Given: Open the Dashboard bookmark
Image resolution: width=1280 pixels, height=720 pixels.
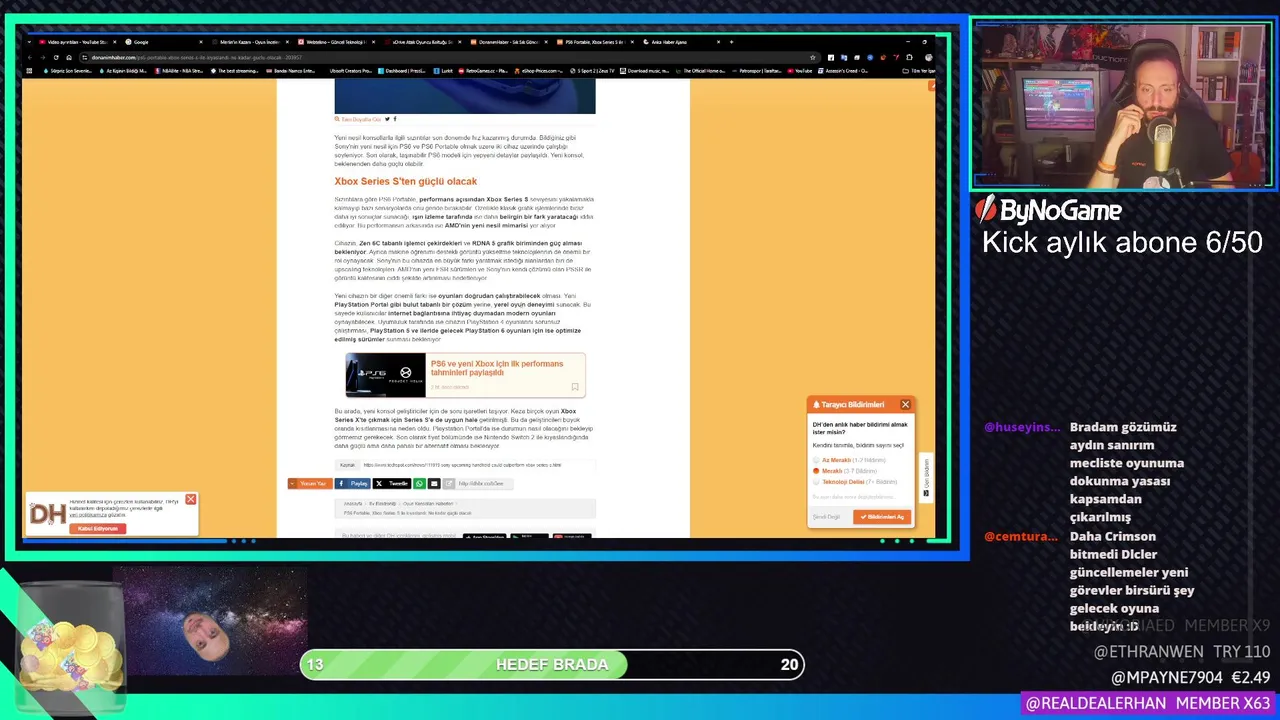Looking at the screenshot, I should (404, 71).
